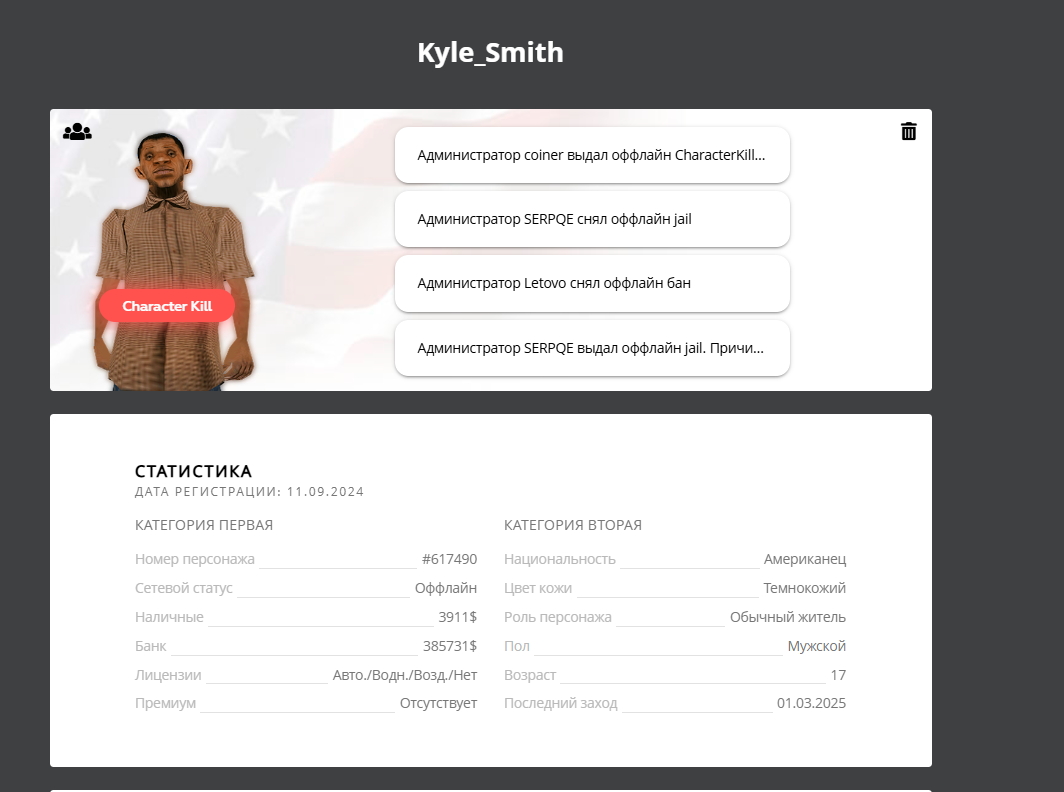Click the Kyle_Smith page title

point(490,52)
